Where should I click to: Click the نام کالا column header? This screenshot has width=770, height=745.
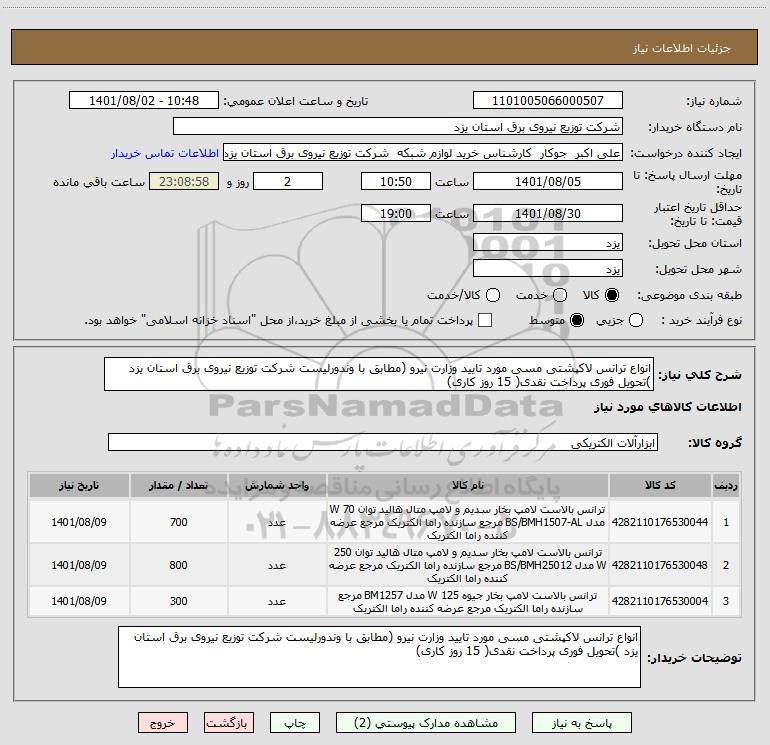467,486
